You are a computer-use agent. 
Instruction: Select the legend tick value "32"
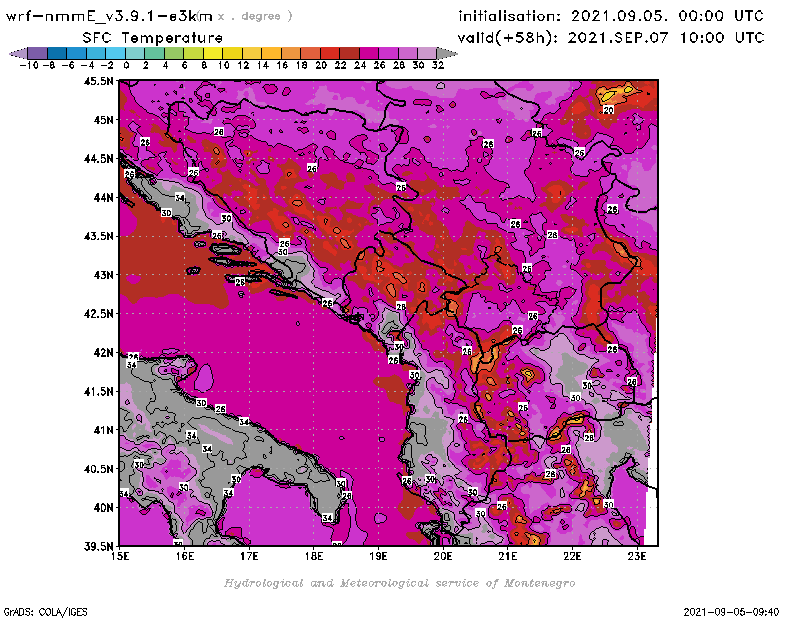click(x=438, y=65)
